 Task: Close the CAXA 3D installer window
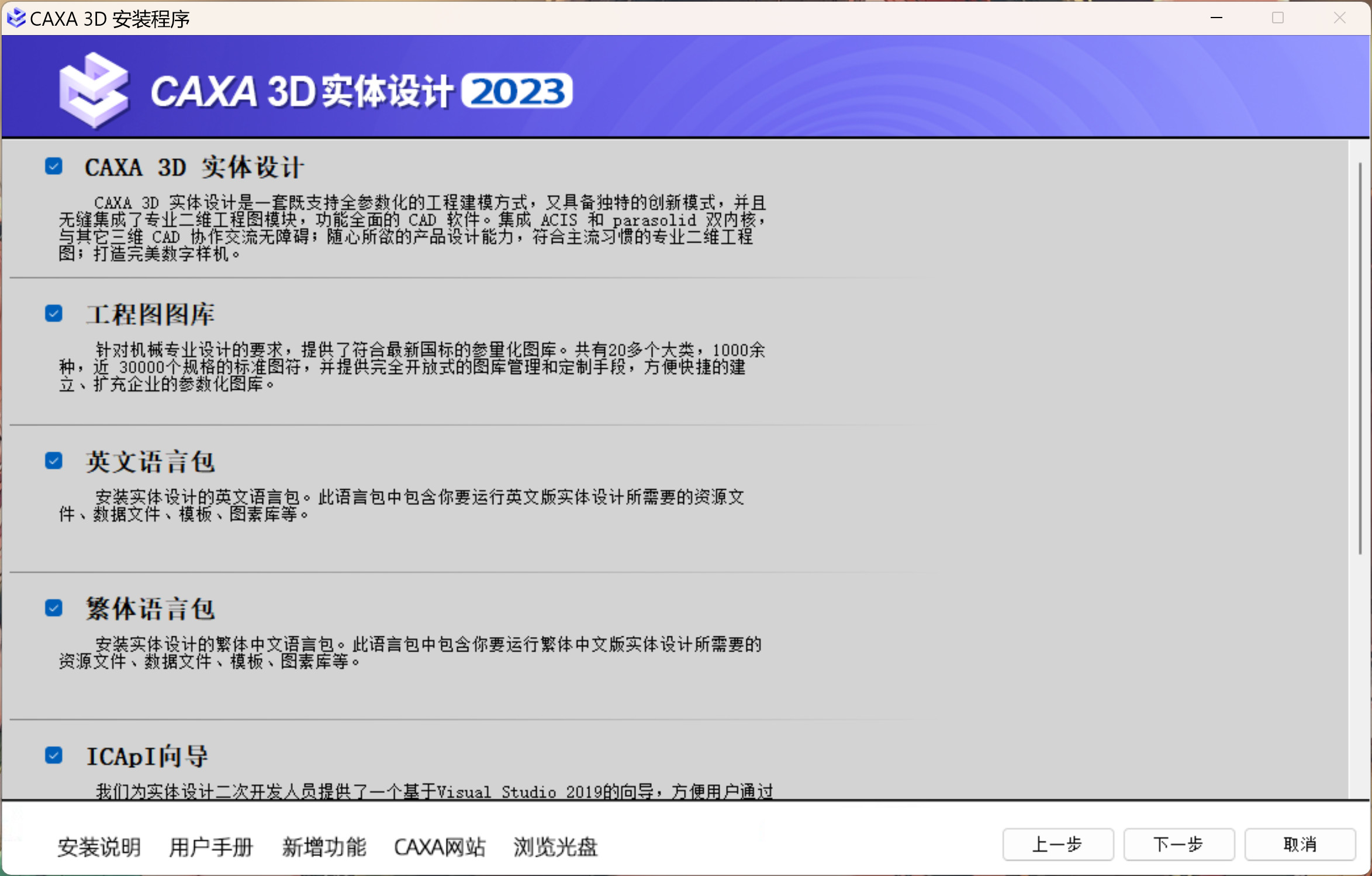pyautogui.click(x=1339, y=18)
